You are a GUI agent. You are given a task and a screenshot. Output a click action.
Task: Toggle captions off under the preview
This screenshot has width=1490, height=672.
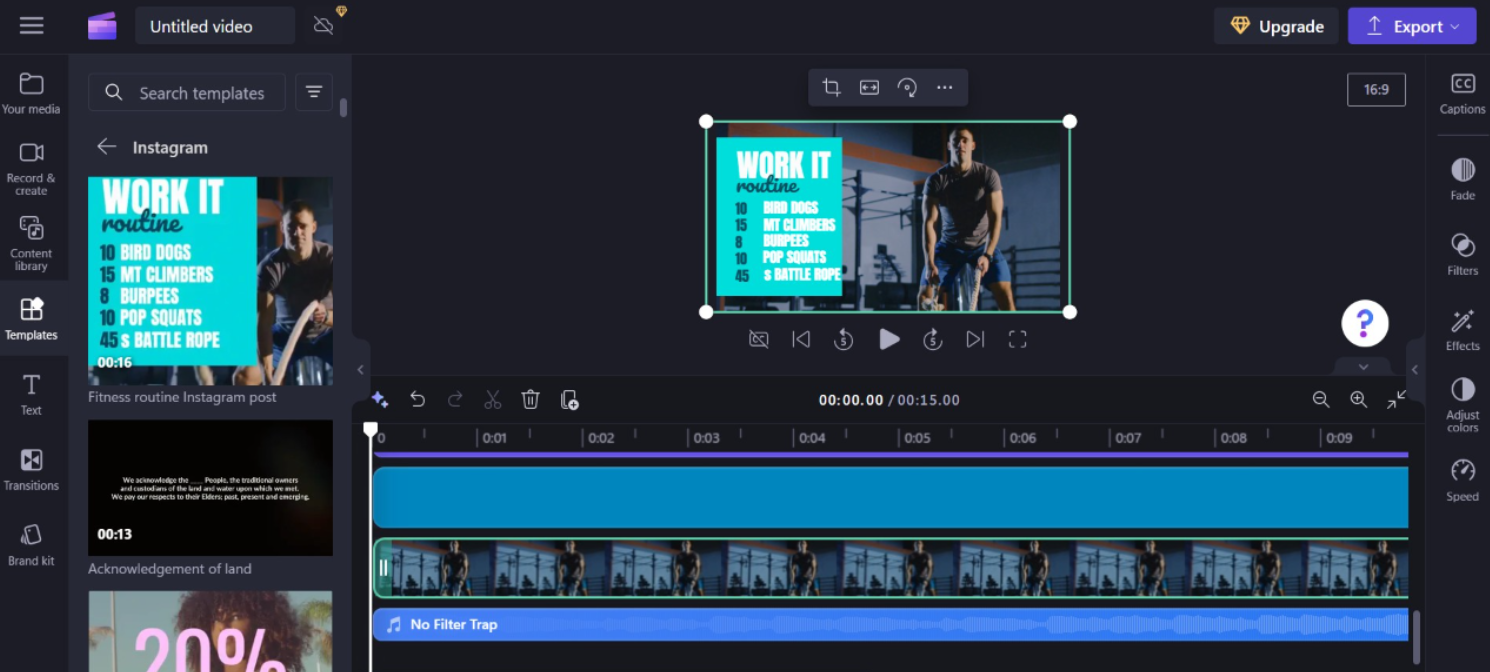click(759, 340)
